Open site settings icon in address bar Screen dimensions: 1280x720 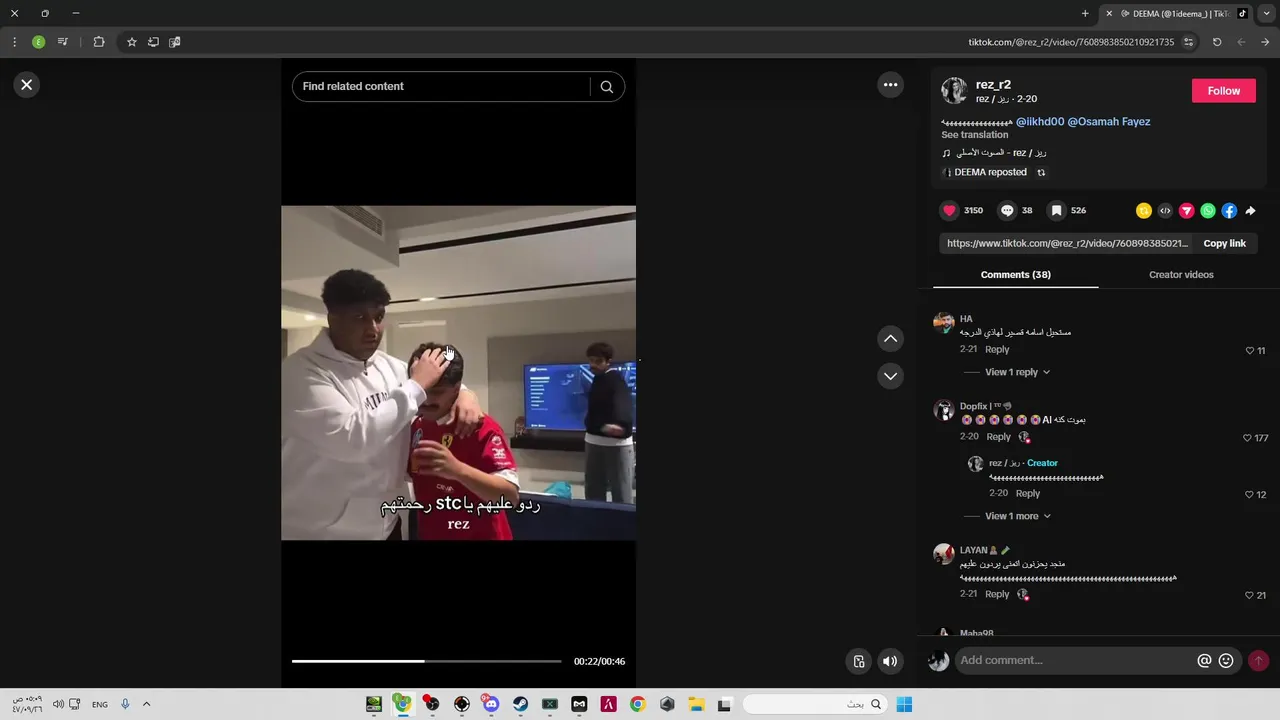click(1188, 42)
